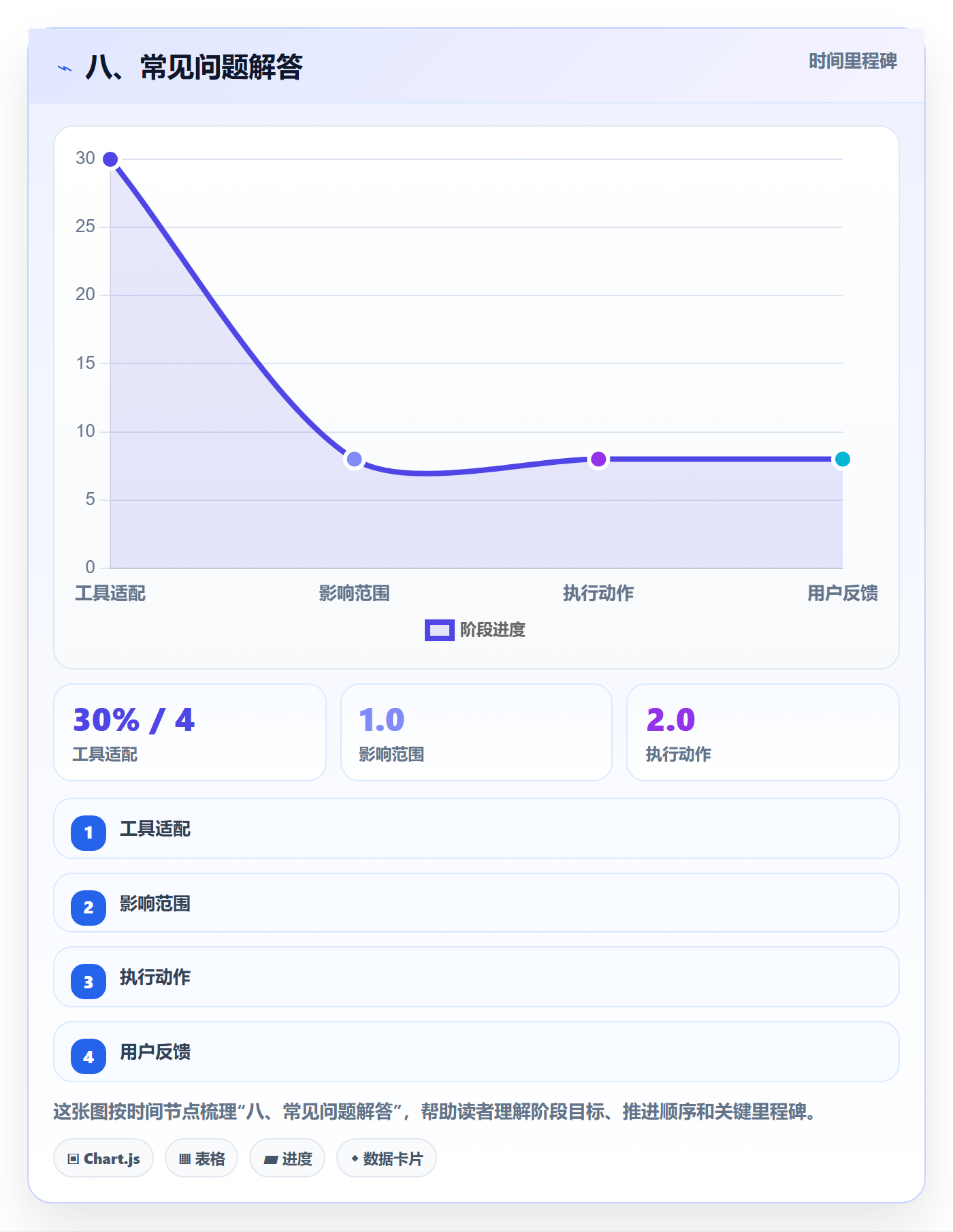Click the 阶段进度 legend label
This screenshot has height=1232, width=953.
click(x=493, y=630)
